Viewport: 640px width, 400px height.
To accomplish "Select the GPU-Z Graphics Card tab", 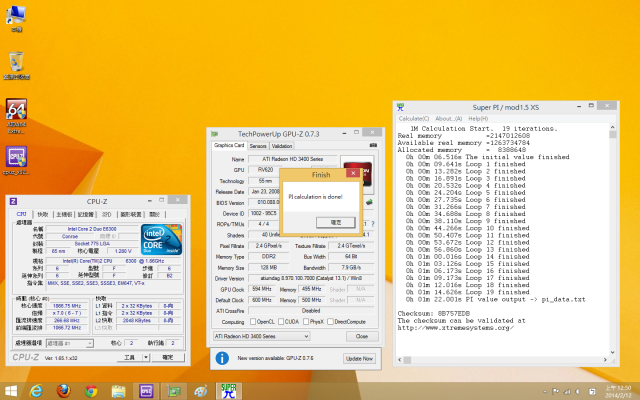I will point(229,145).
